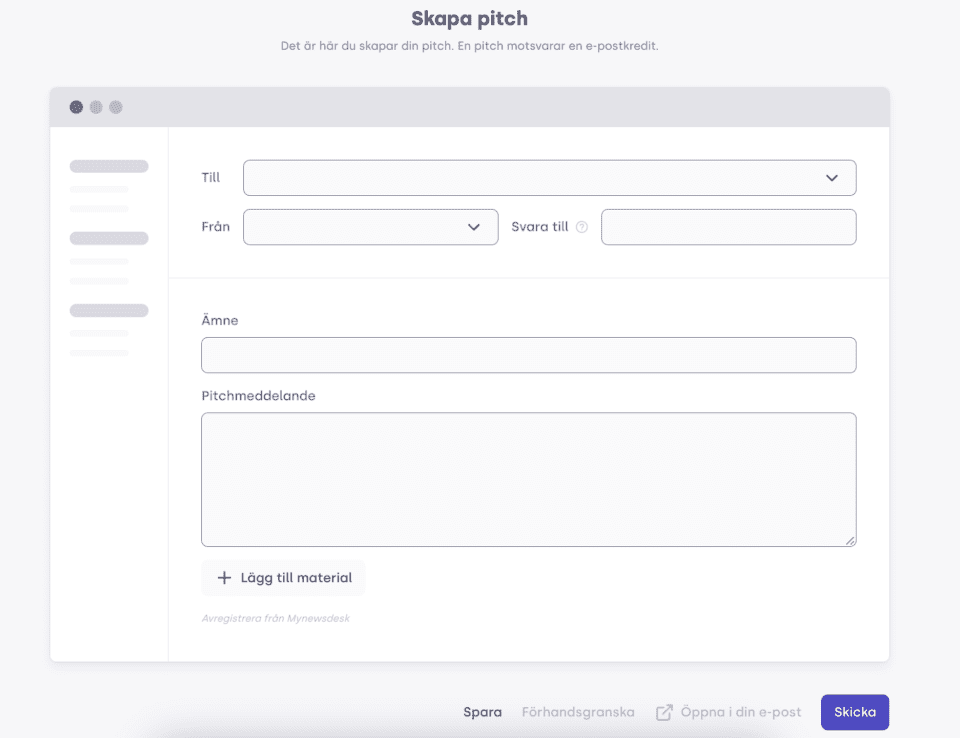Image resolution: width=960 pixels, height=738 pixels.
Task: Follow the Avregistrera från Mynewsdesk link
Action: 276,619
